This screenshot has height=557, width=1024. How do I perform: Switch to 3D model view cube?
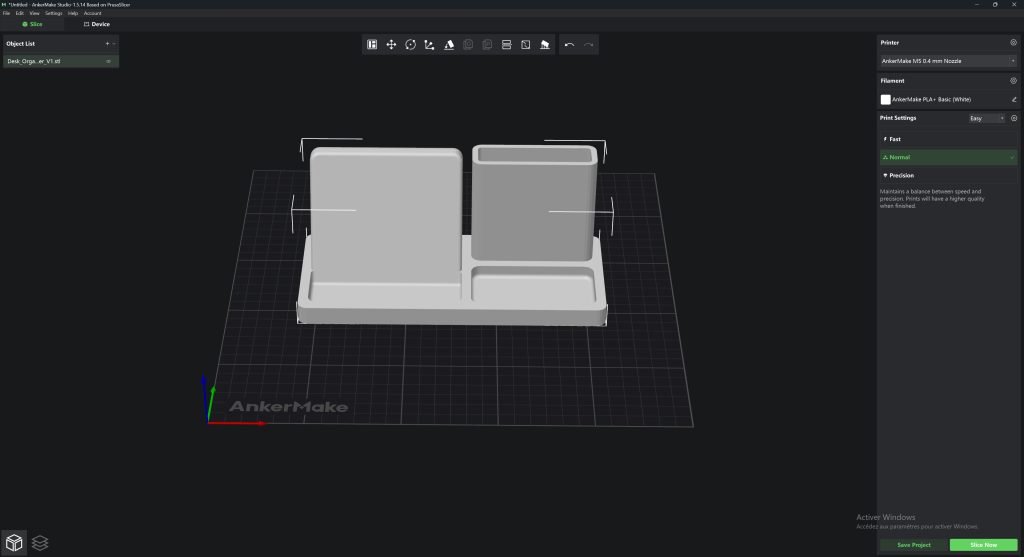coord(14,542)
